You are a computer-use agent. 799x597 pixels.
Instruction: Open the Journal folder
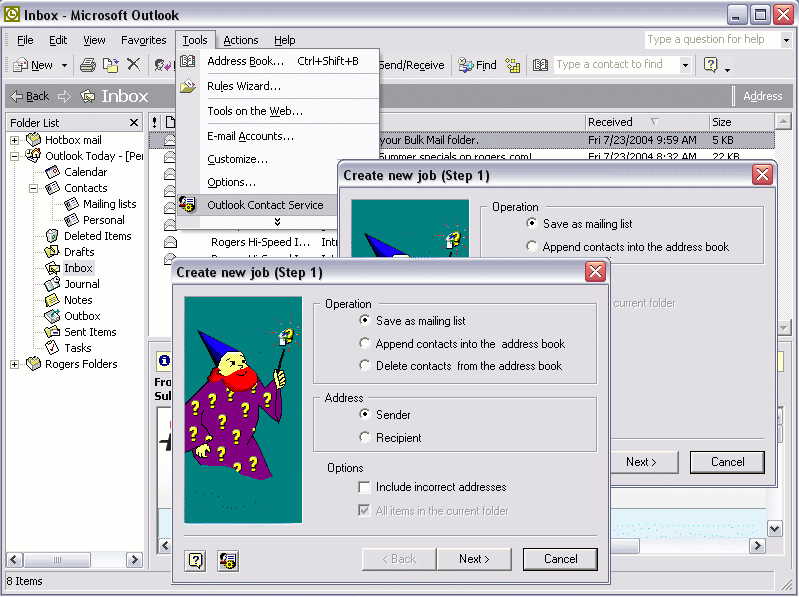pyautogui.click(x=82, y=284)
